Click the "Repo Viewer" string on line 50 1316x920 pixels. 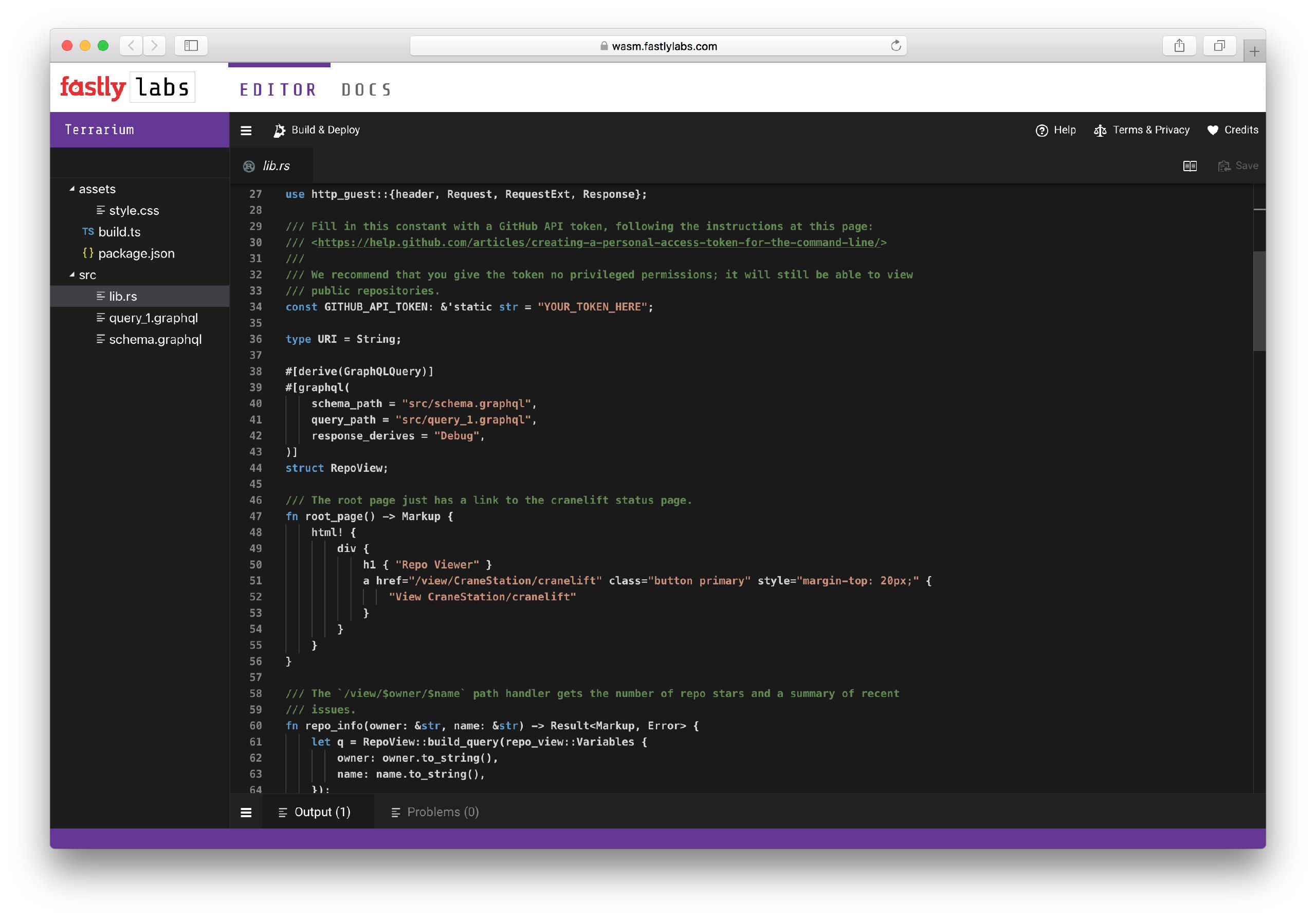pos(437,565)
